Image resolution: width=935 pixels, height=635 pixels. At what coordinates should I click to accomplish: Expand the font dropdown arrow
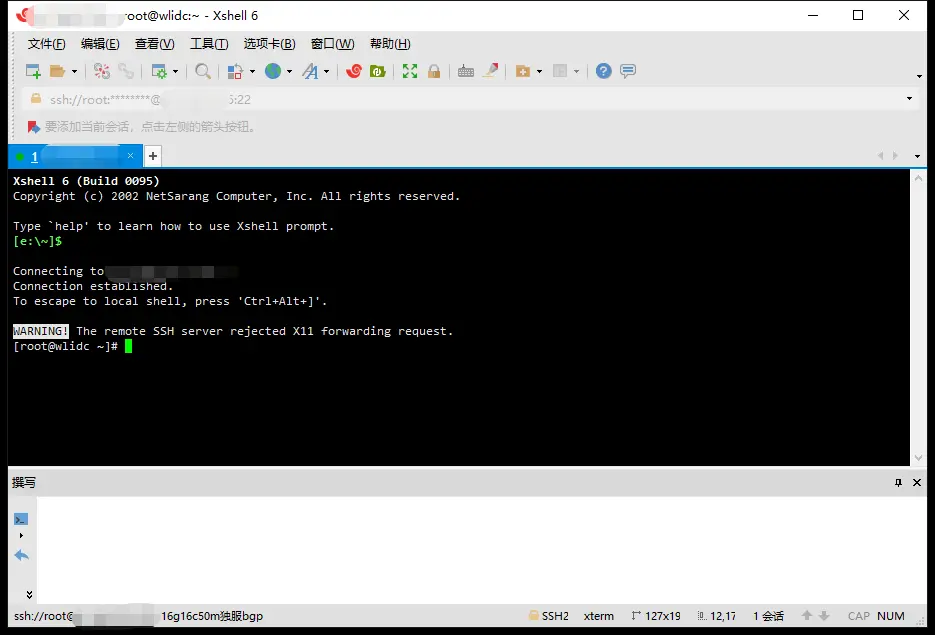pyautogui.click(x=326, y=72)
